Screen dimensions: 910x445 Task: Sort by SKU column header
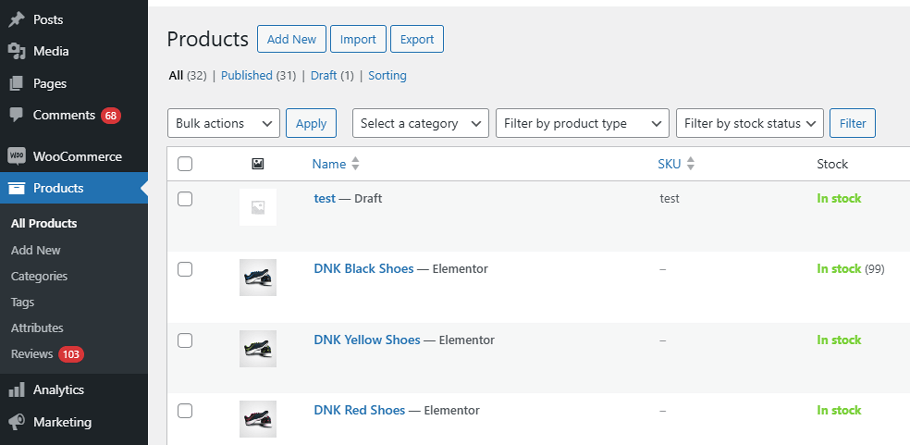[669, 164]
